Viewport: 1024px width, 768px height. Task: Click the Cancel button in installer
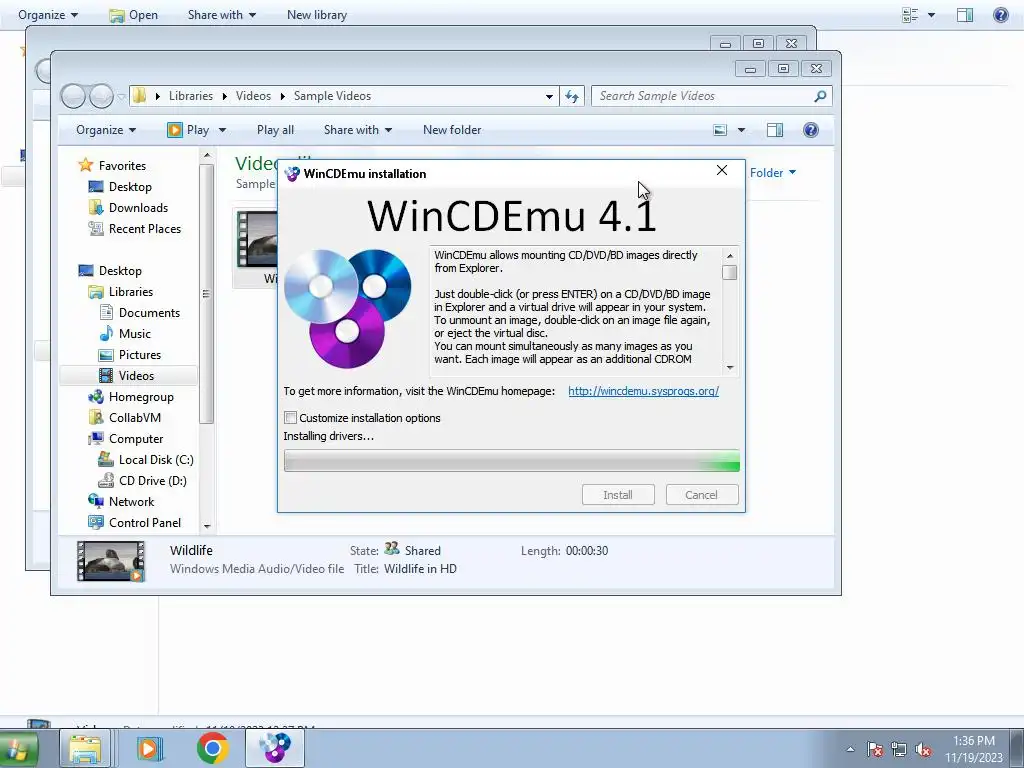pos(702,494)
